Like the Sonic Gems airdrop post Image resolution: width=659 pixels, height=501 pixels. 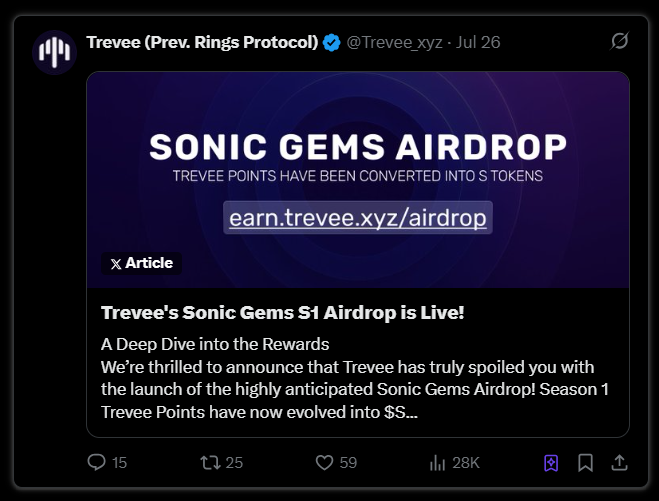tap(324, 462)
